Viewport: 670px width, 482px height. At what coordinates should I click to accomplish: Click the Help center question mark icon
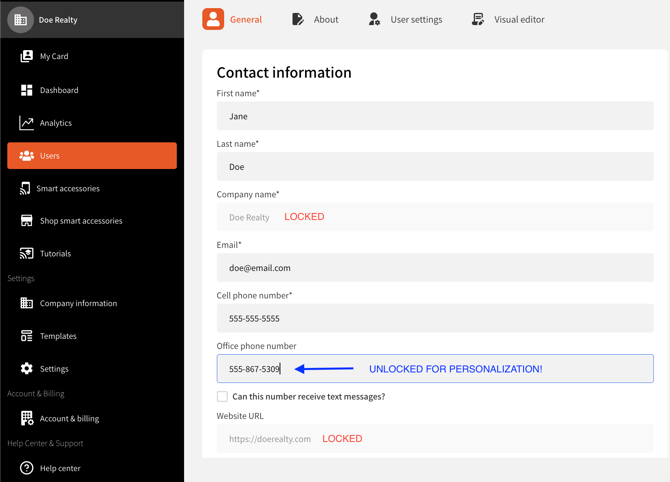click(26, 468)
